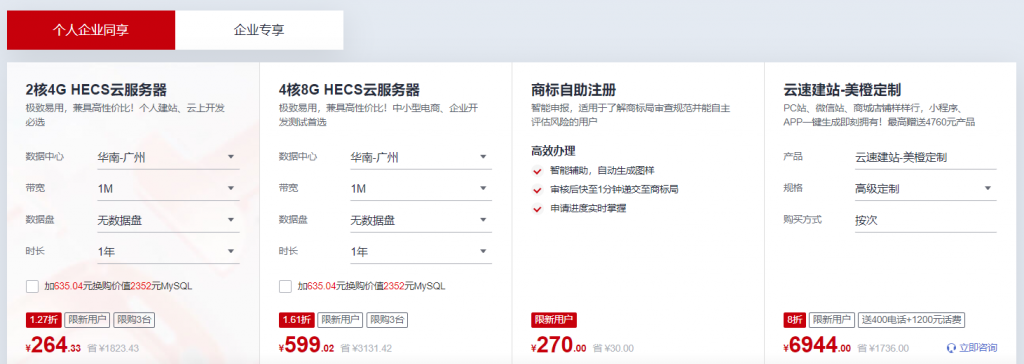Image resolution: width=1024 pixels, height=364 pixels.
Task: Tick MySQL add-on checkbox in 4核8G card
Action: click(285, 286)
